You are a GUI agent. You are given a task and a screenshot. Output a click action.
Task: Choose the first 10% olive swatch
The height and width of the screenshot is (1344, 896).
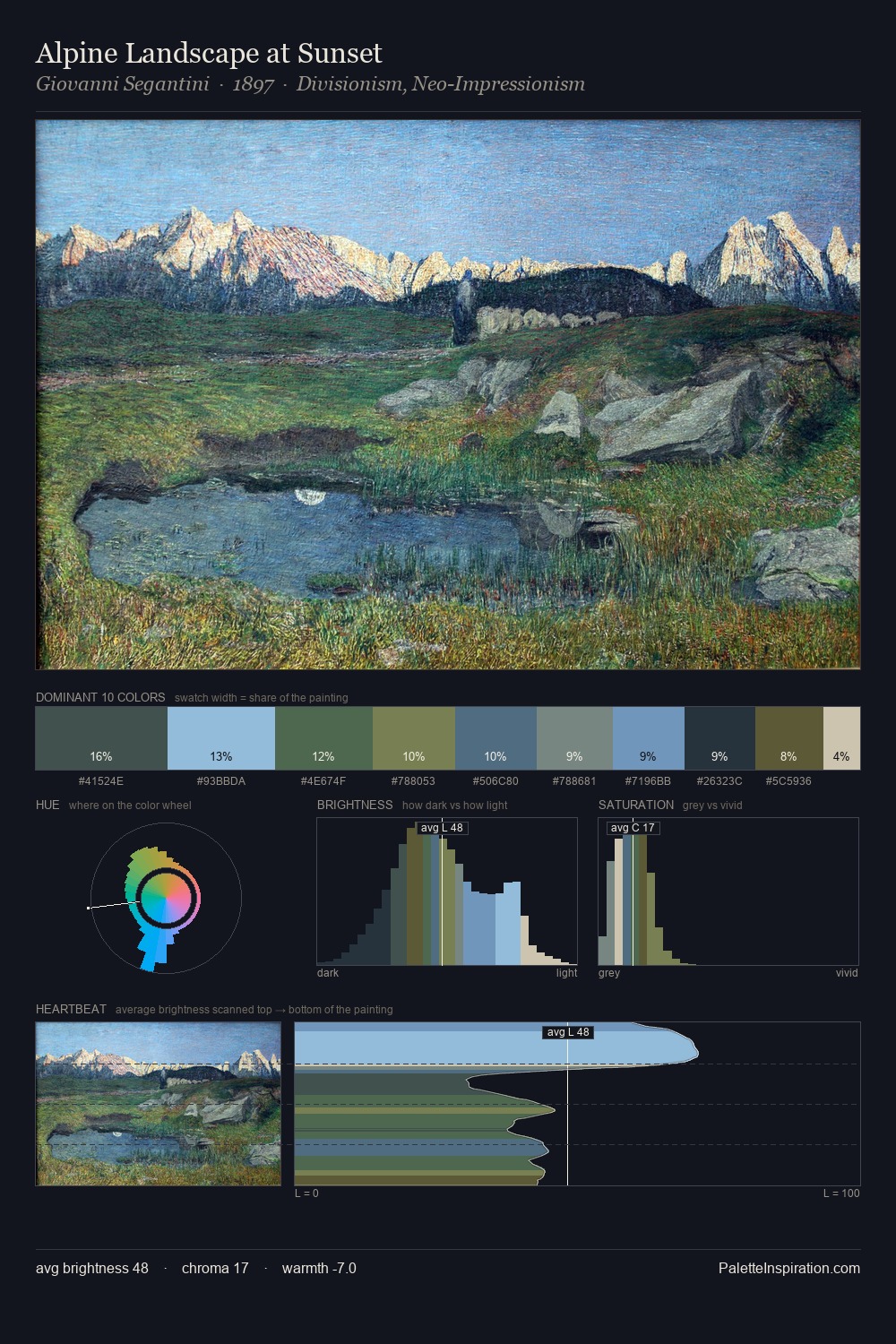(x=414, y=738)
